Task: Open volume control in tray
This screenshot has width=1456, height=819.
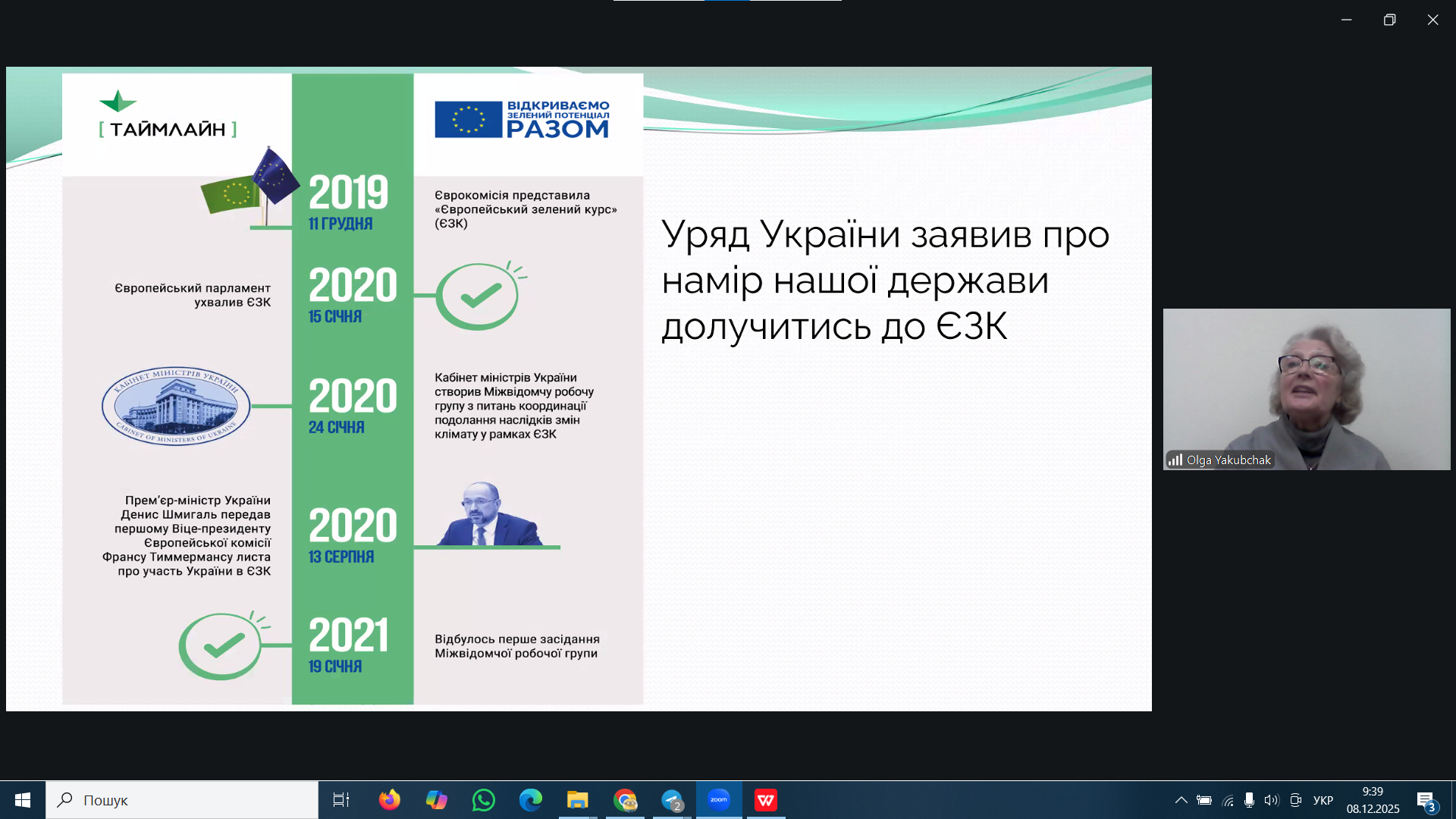Action: 1272,800
